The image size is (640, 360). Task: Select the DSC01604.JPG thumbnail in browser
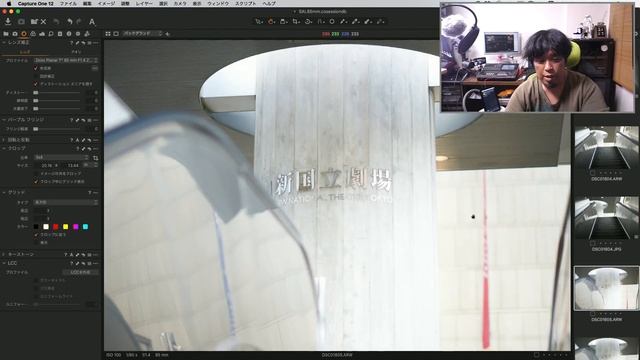click(x=607, y=218)
